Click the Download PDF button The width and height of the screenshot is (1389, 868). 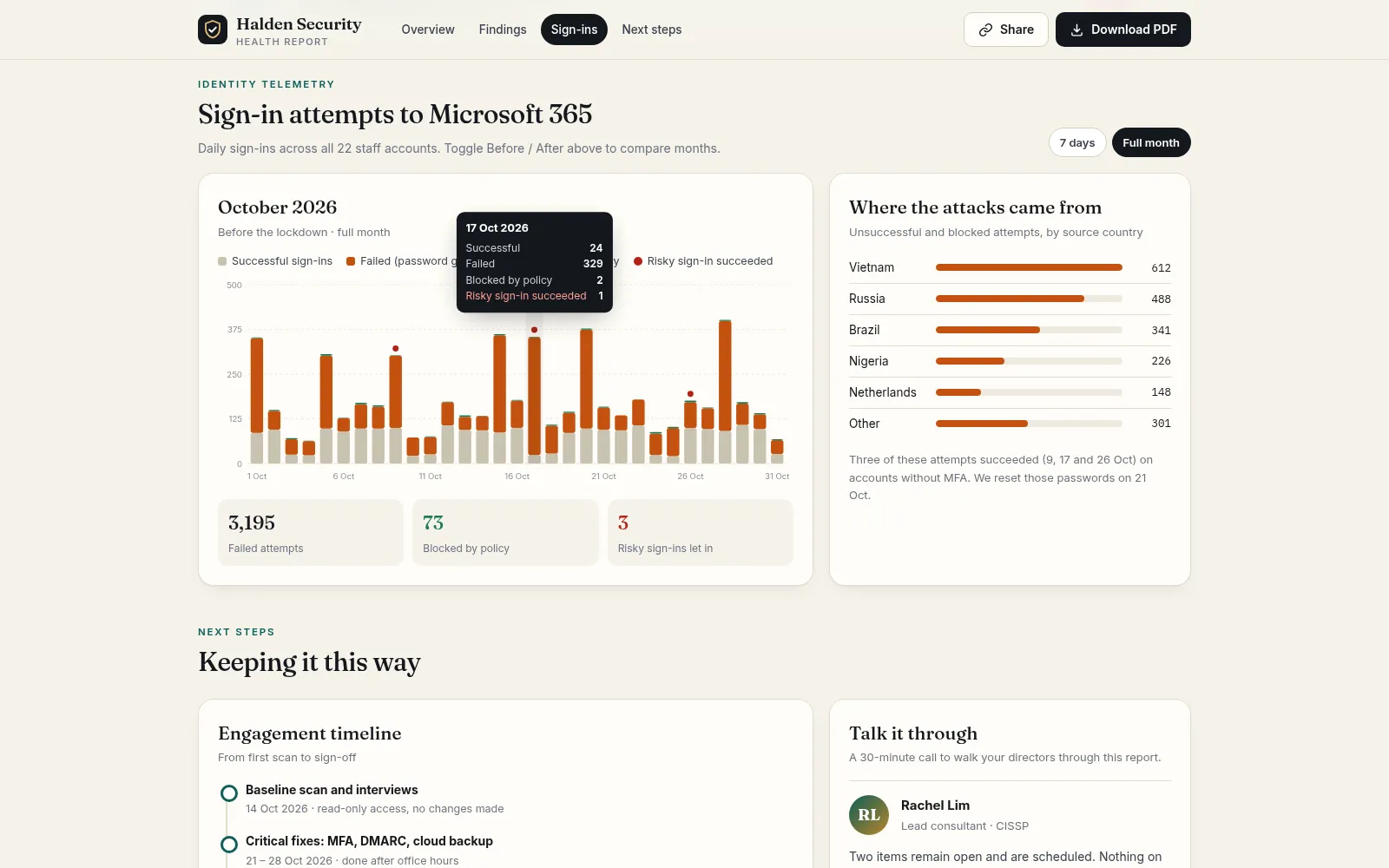tap(1123, 30)
